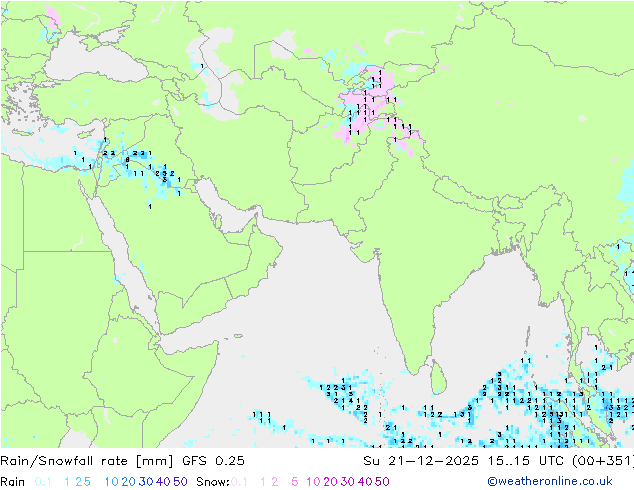Screen dimensions: 634x490
Task: Pick the Rain 10 legend color value
Action: point(112,482)
